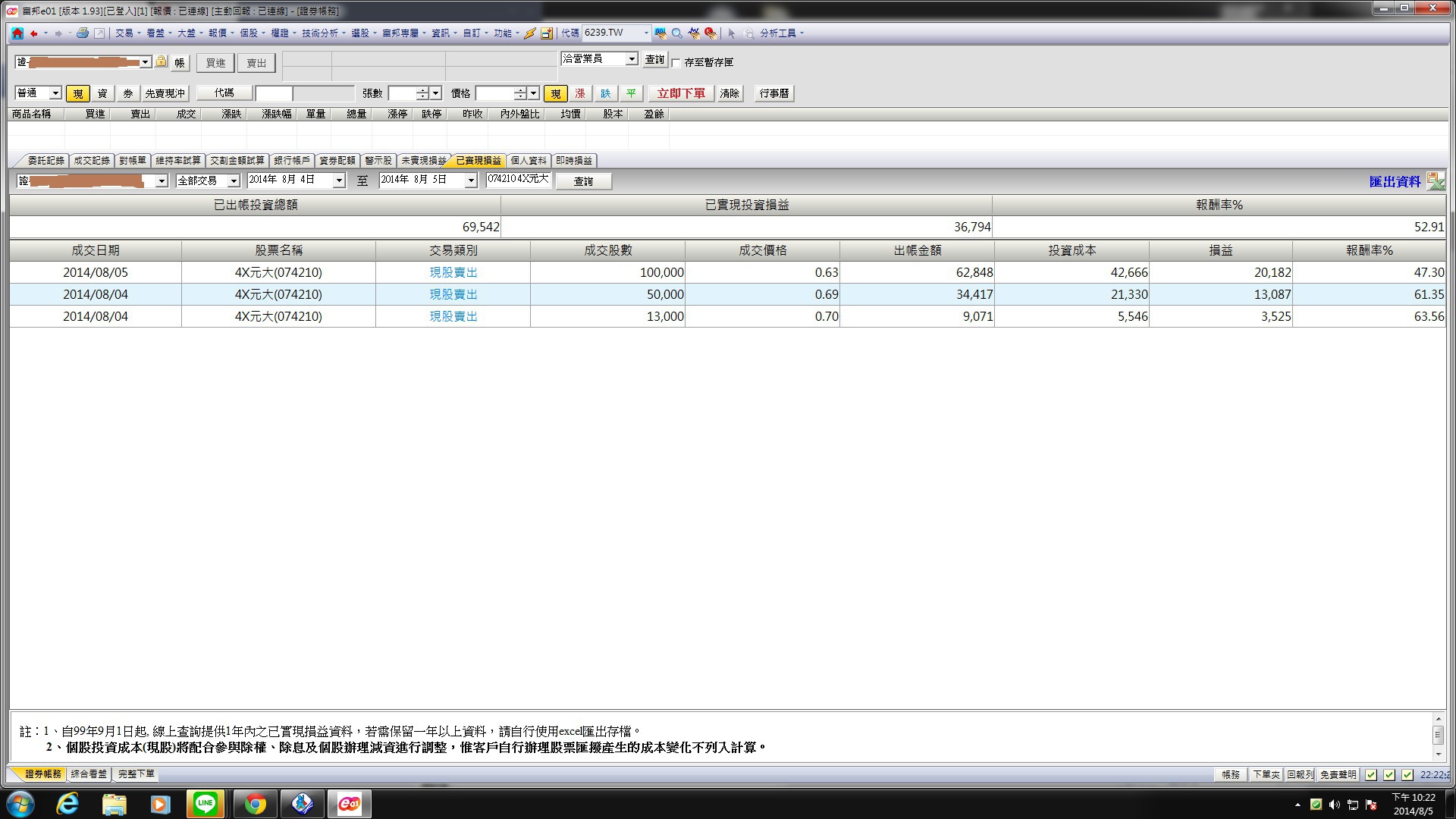Screen dimensions: 1456x819
Task: Click the 匯出資料 export link
Action: pyautogui.click(x=1395, y=181)
